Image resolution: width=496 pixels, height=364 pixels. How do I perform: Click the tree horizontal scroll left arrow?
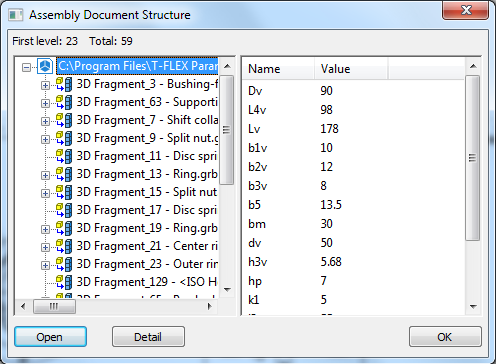[x=23, y=306]
